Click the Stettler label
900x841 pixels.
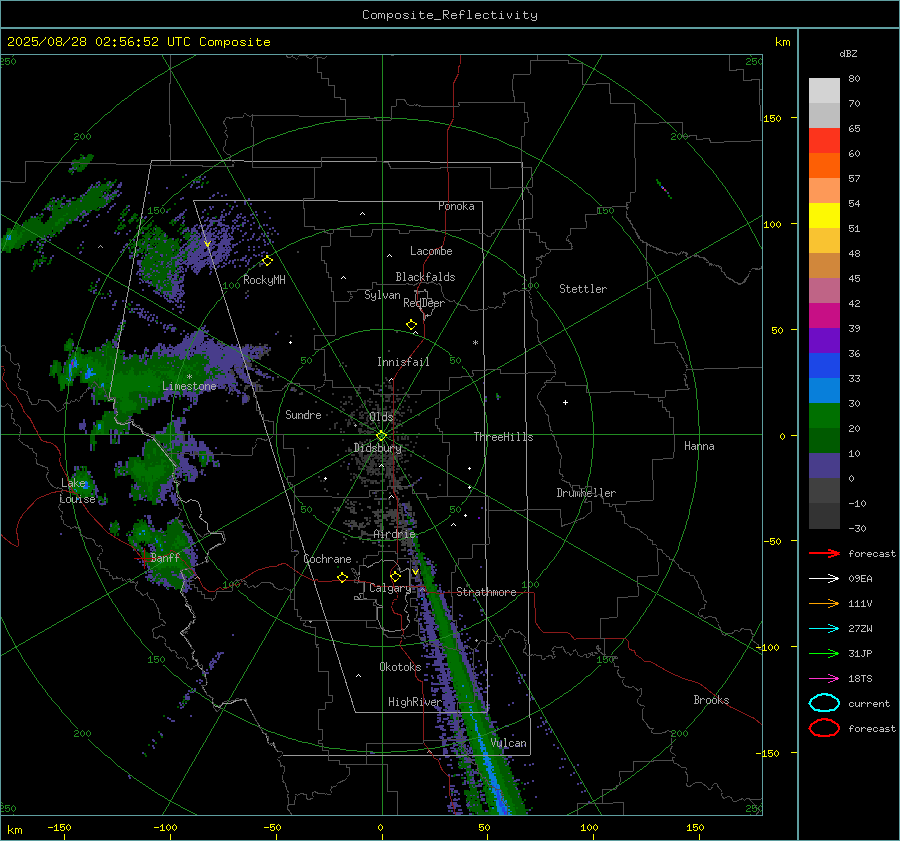point(583,289)
